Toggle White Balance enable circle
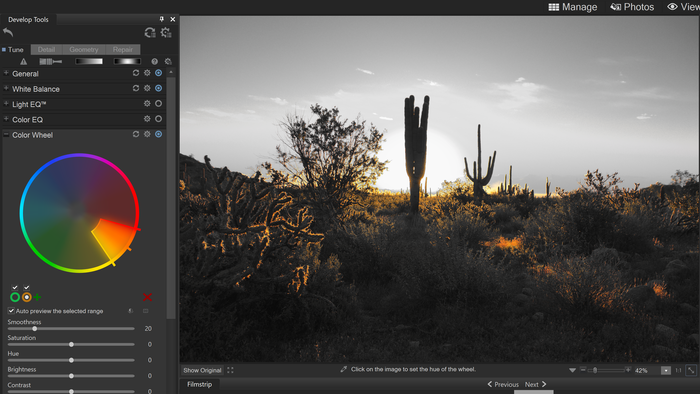700x394 pixels. point(158,88)
